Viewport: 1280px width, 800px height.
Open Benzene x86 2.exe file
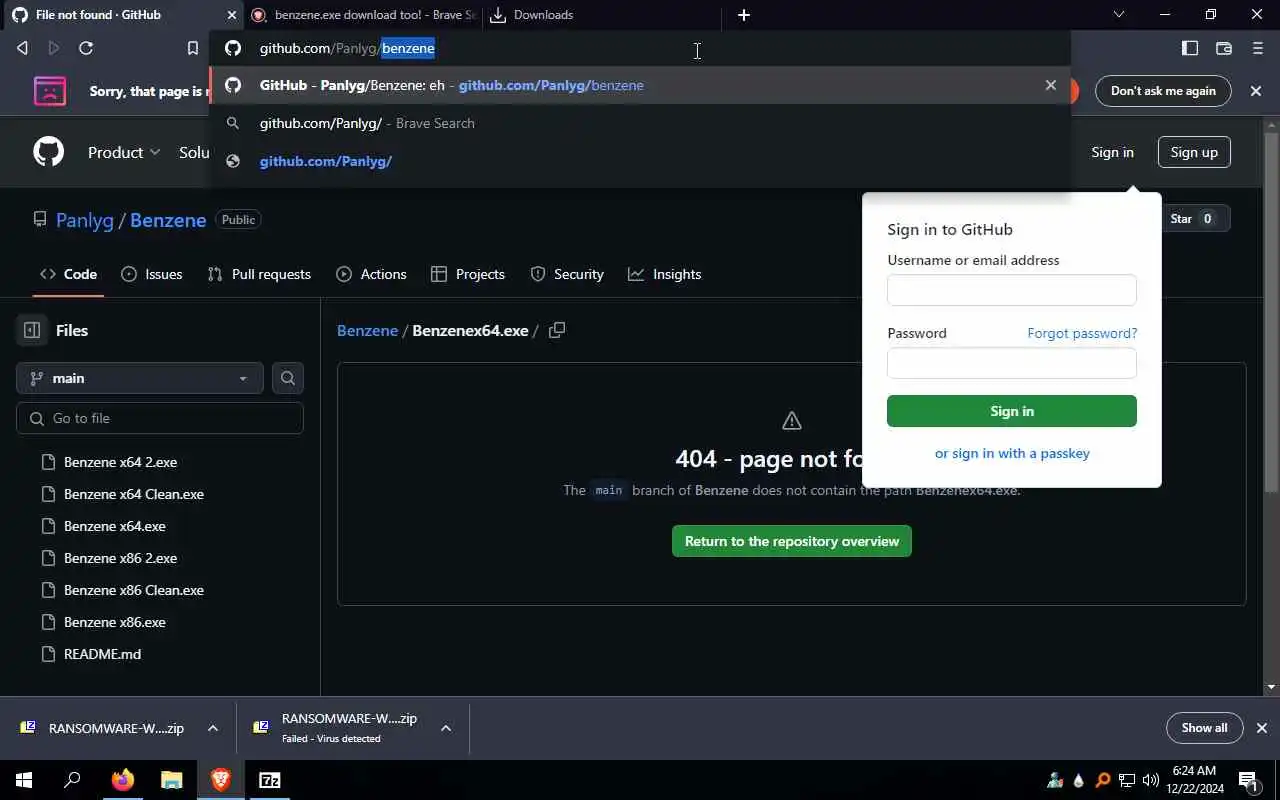pyautogui.click(x=120, y=558)
